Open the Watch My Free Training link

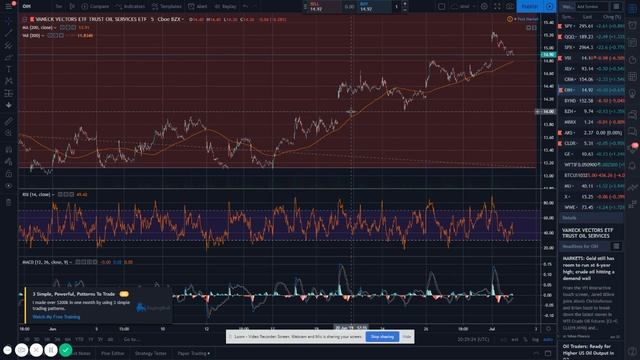point(56,317)
